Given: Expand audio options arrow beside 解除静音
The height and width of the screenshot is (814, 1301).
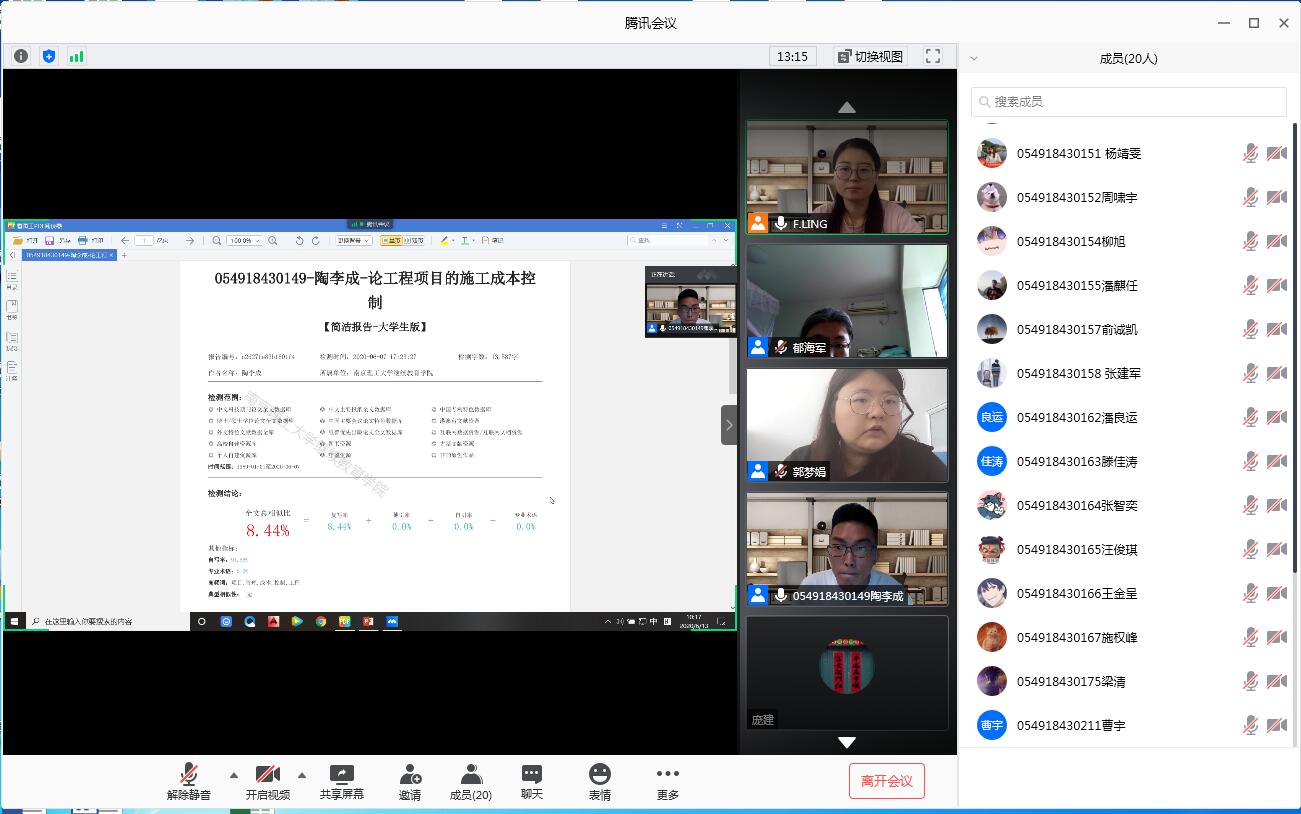Looking at the screenshot, I should point(234,775).
